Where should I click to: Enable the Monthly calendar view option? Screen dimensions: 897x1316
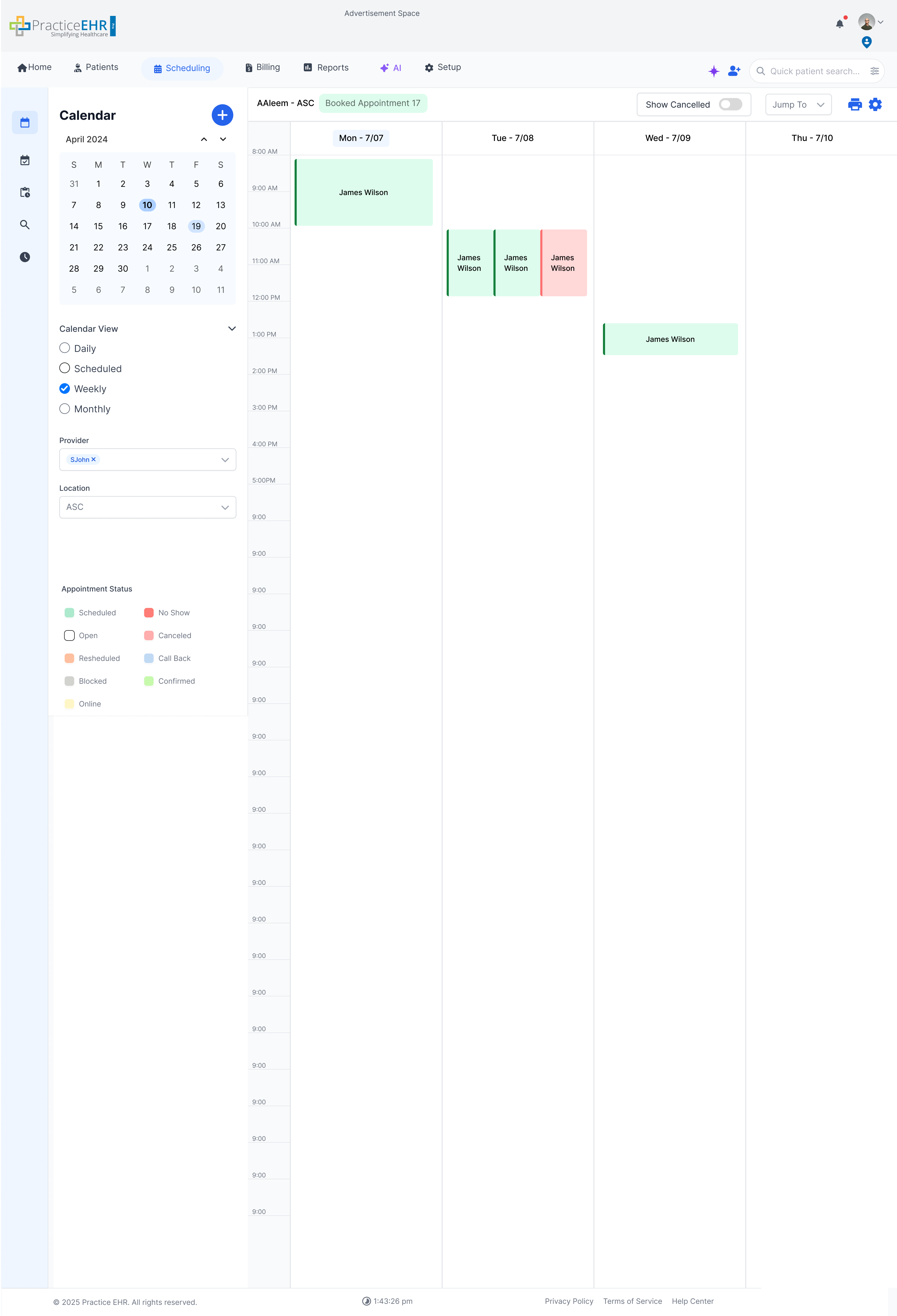point(65,408)
